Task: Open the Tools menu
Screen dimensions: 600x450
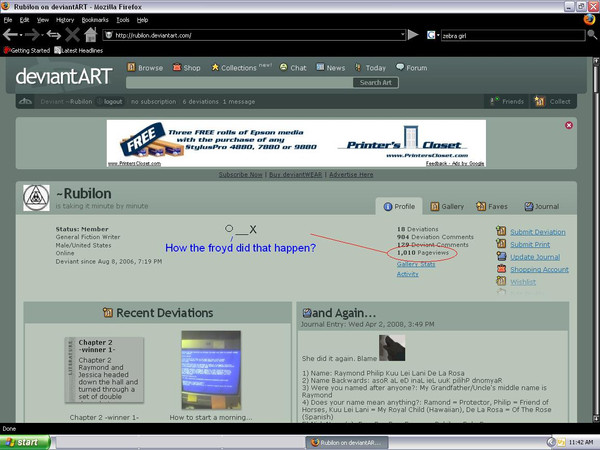Action: pyautogui.click(x=122, y=20)
